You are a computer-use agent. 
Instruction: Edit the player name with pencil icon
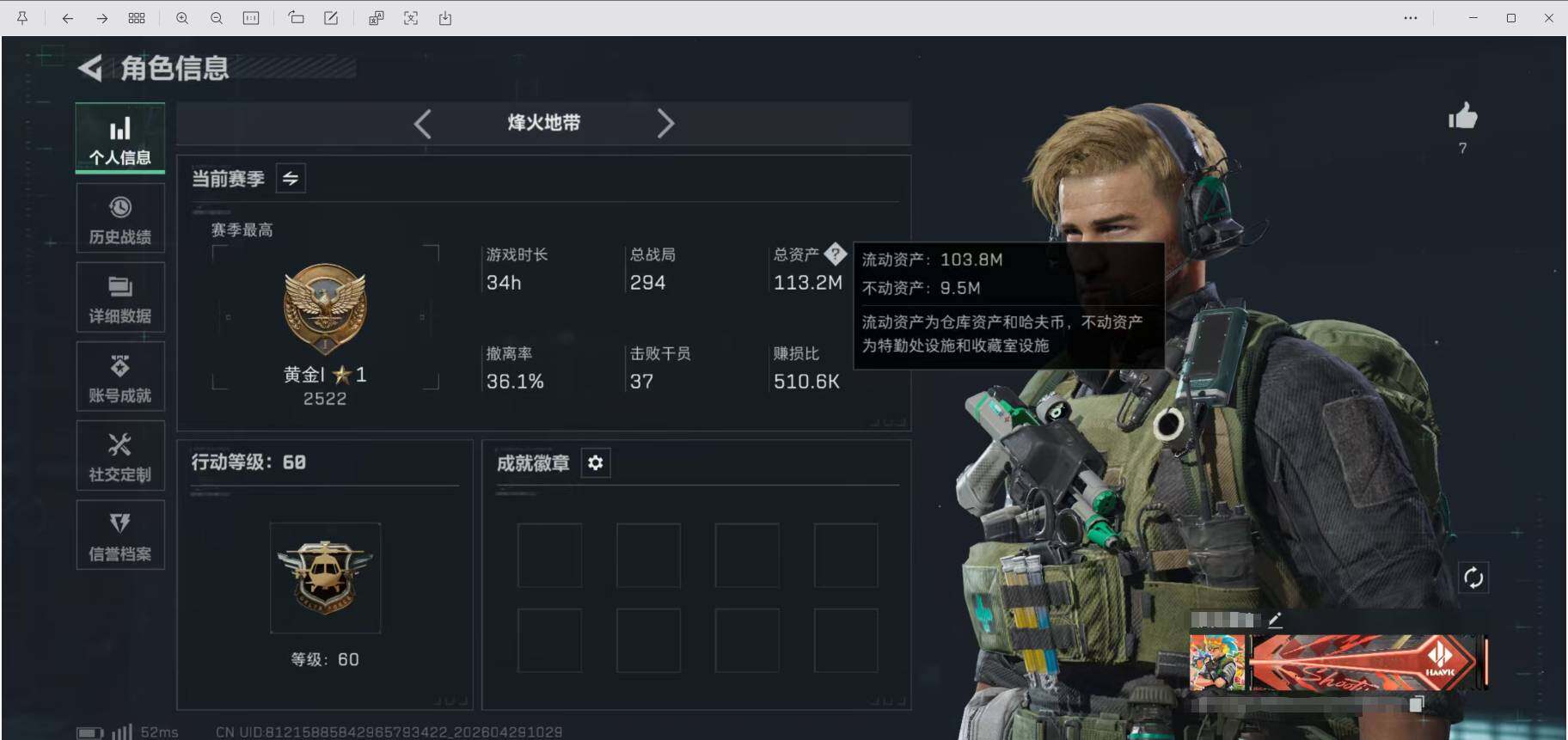tap(1275, 620)
